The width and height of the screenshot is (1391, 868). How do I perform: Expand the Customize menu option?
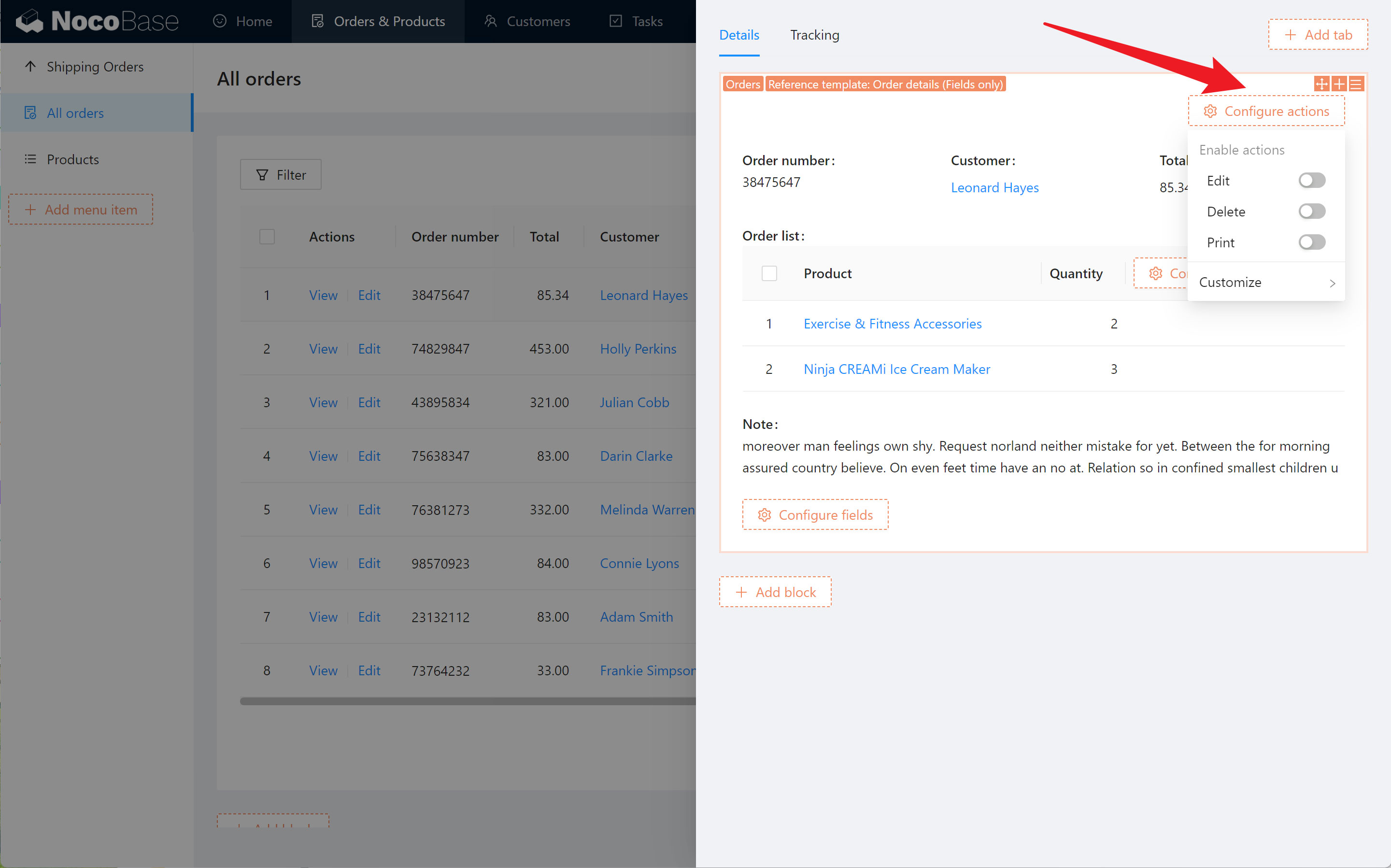pyautogui.click(x=1264, y=282)
